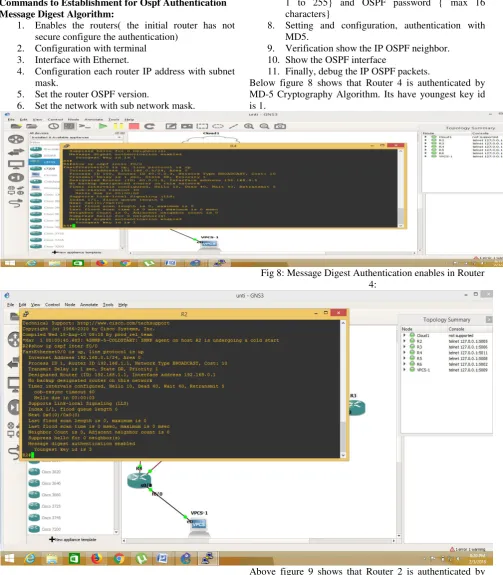The height and width of the screenshot is (575, 503).
Task: Expand R4 node in lower Topology Summary
Action: [405, 352]
